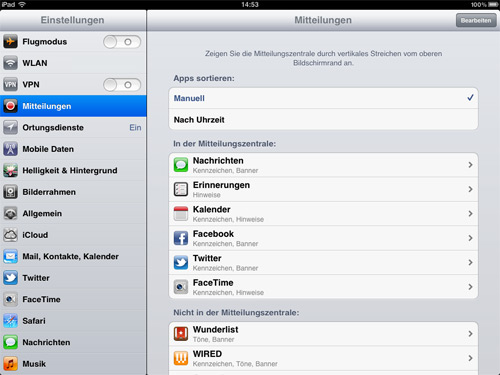Tap the 'Apps sortieren:' section header
Viewport: 500px width, 375px height.
204,78
